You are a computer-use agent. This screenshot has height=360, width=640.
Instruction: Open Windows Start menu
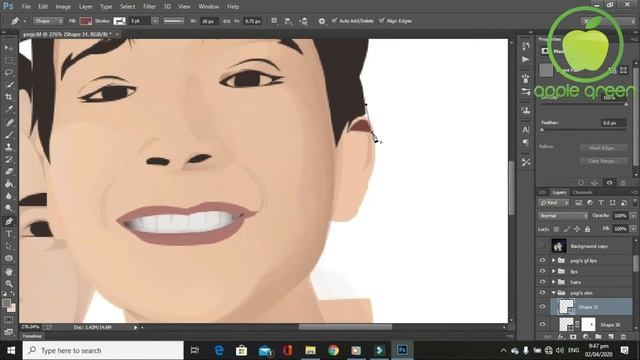11,350
